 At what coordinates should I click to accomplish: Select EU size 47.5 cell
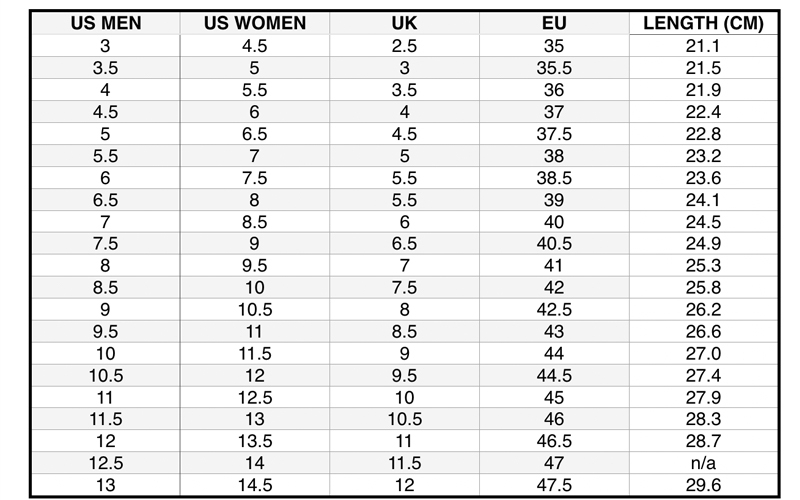(554, 485)
